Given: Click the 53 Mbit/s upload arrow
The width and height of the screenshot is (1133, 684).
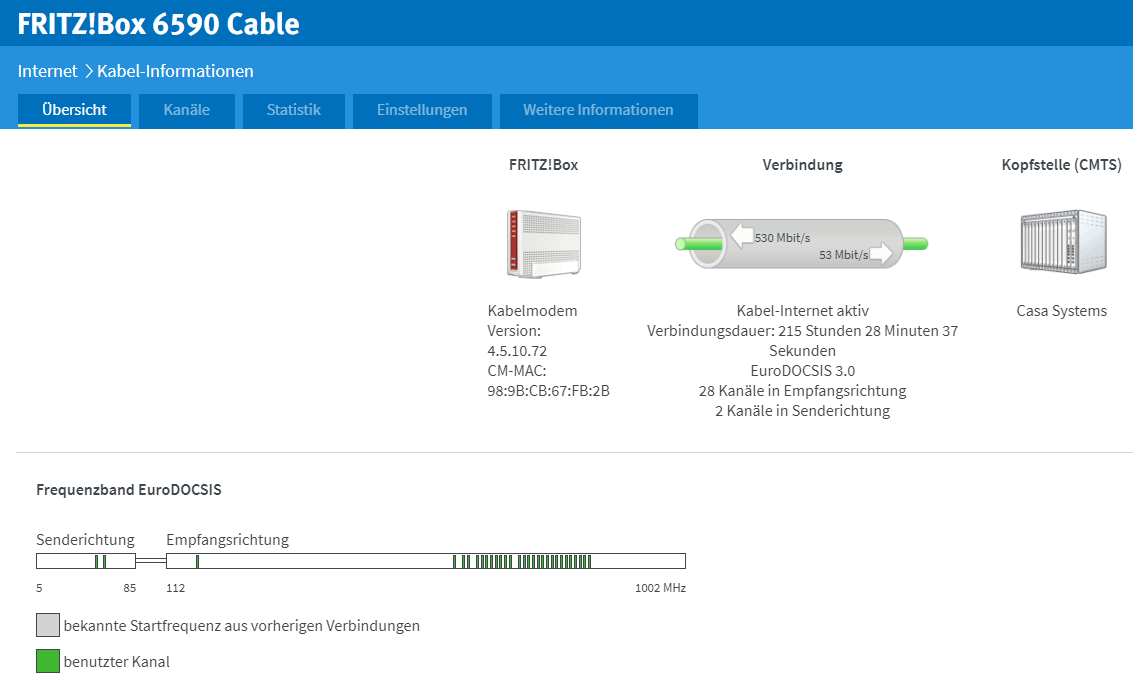Looking at the screenshot, I should [881, 254].
